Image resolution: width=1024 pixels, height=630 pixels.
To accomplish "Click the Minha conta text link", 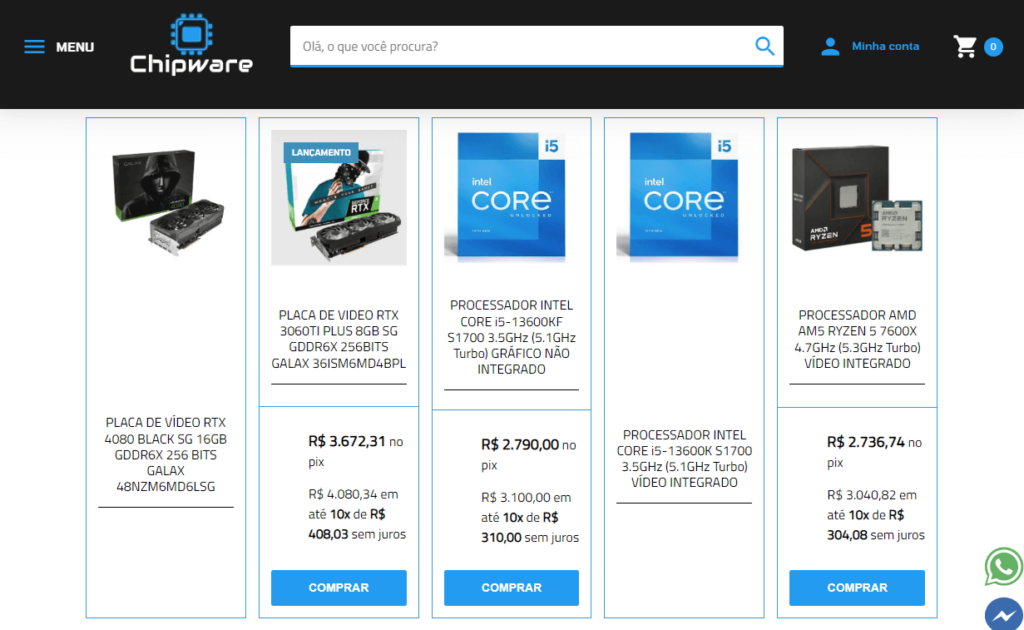I will click(885, 45).
